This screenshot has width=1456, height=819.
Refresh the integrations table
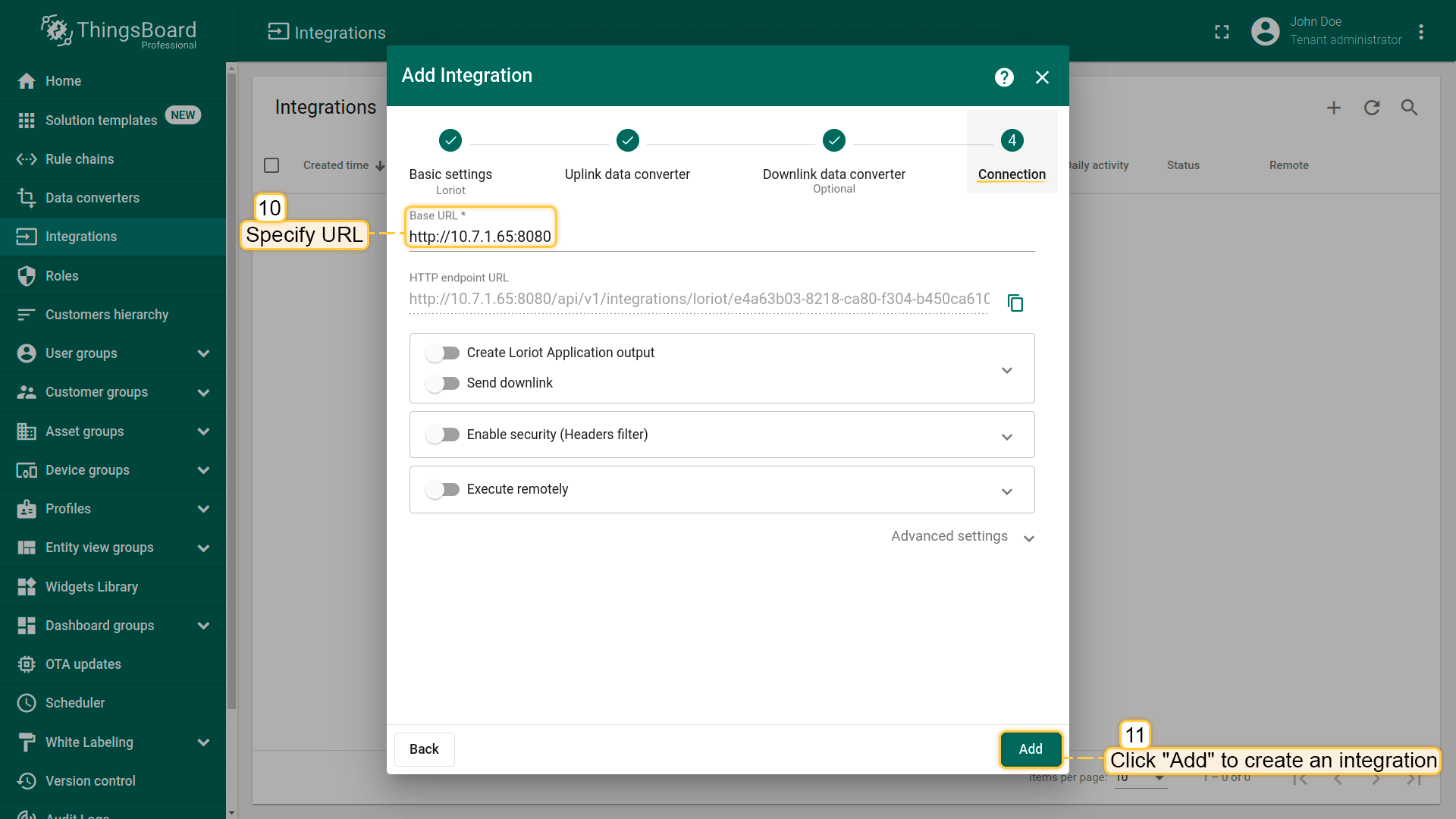pyautogui.click(x=1372, y=108)
